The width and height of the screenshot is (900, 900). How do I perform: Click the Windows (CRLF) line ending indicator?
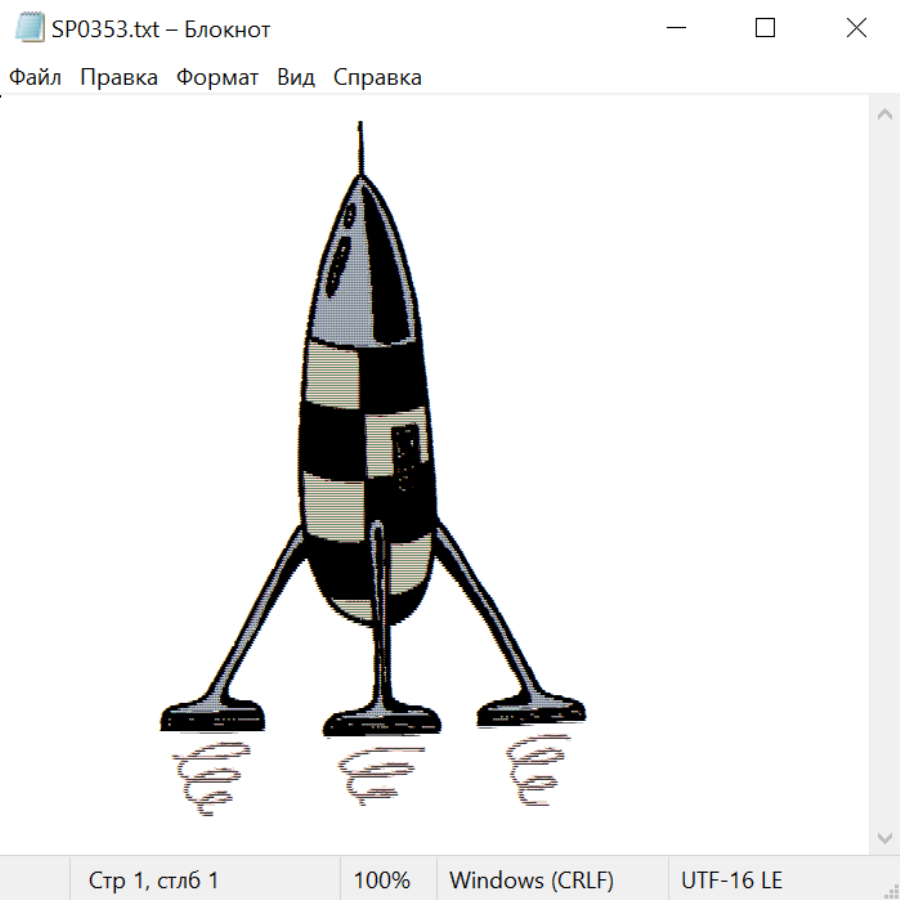(531, 881)
